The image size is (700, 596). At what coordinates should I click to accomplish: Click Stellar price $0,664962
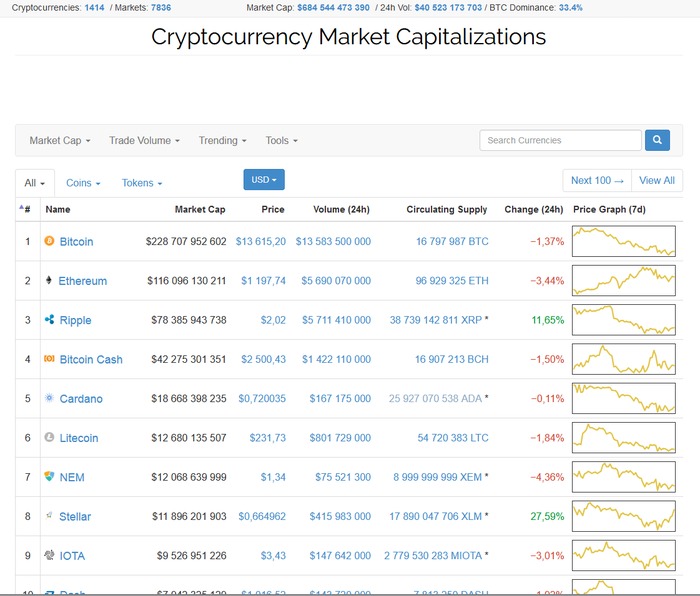[x=262, y=517]
